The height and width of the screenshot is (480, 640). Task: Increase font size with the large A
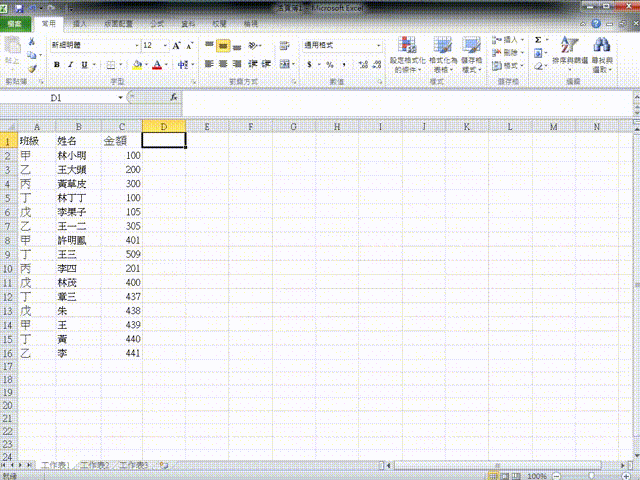click(x=176, y=46)
